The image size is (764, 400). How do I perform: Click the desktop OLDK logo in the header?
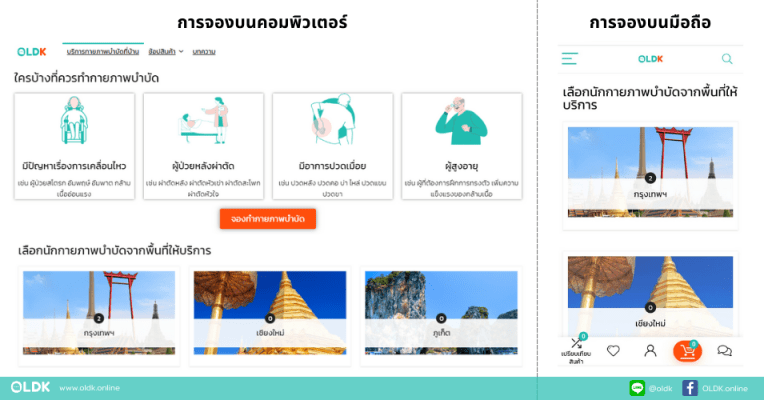(32, 52)
